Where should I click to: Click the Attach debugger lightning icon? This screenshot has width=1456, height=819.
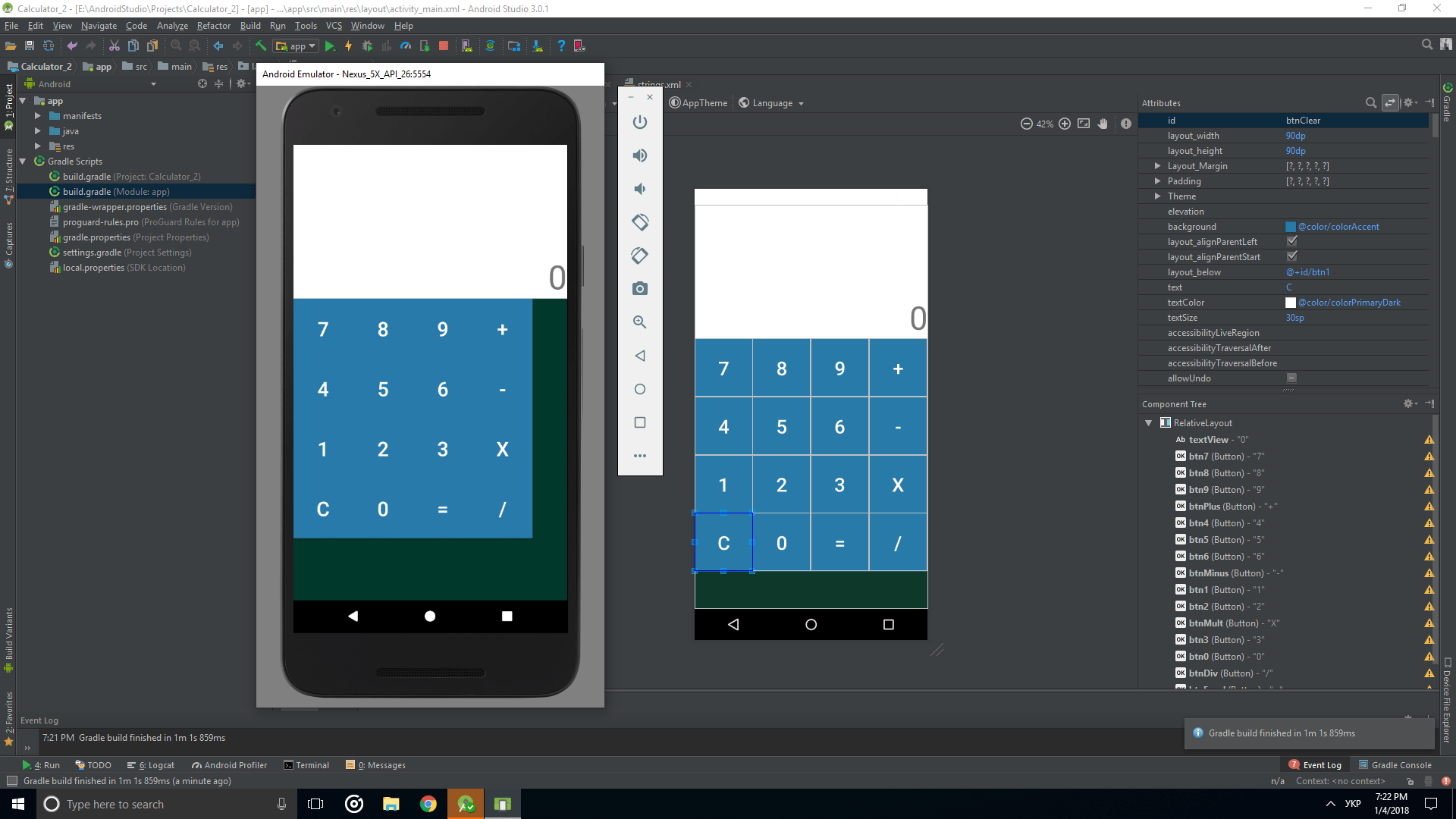(x=349, y=45)
